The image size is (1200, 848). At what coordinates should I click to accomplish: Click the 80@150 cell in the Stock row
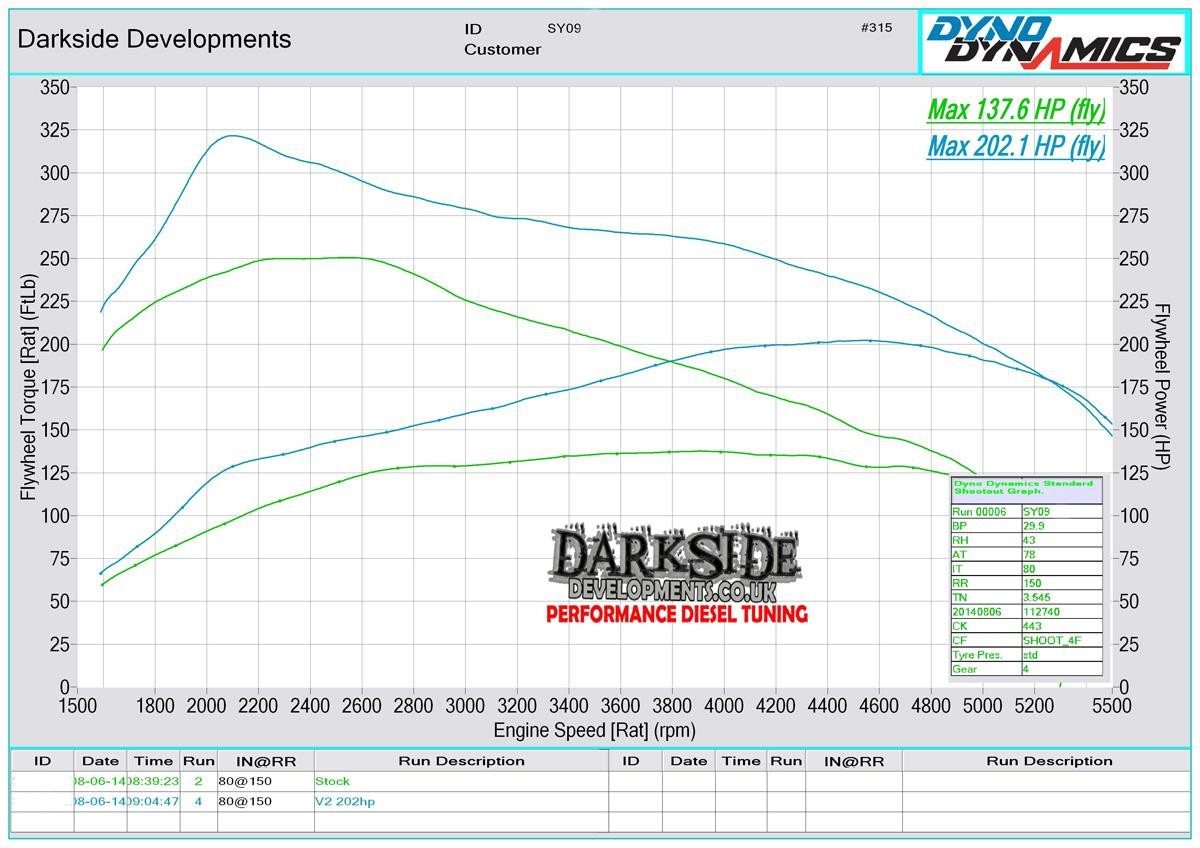coord(264,781)
